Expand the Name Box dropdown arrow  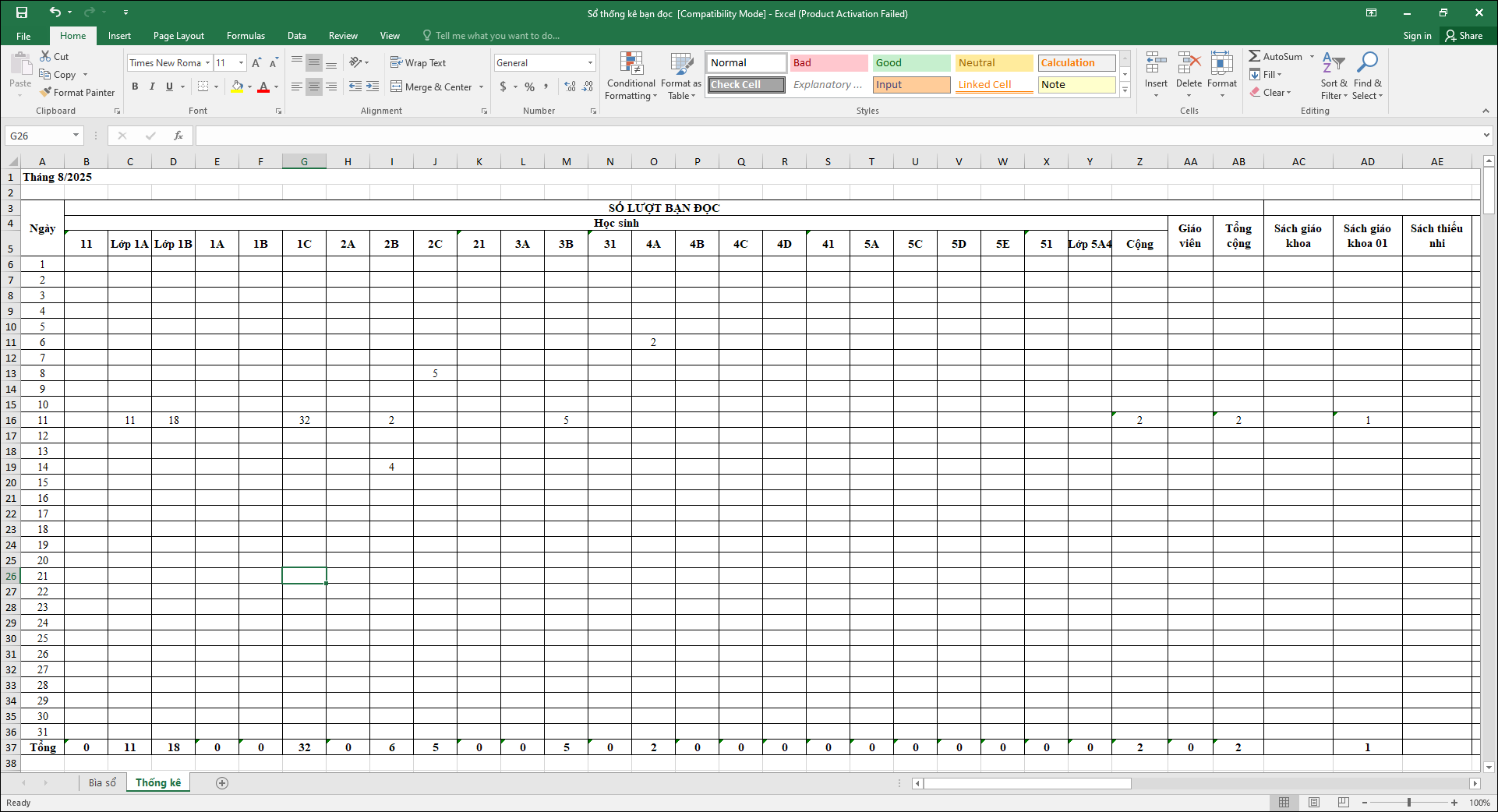[76, 136]
